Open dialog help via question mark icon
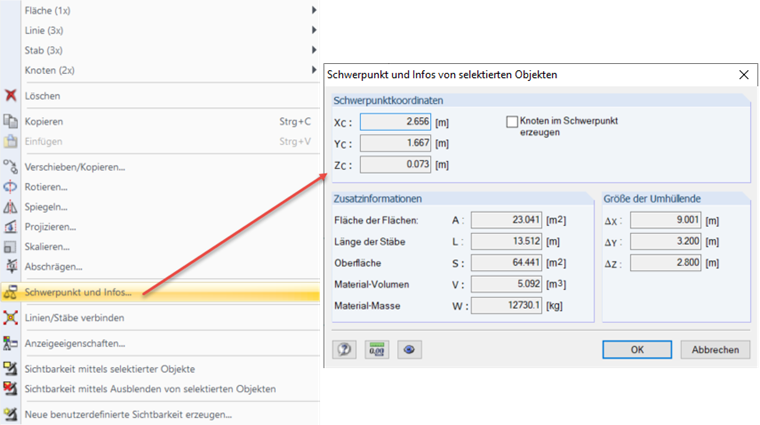The height and width of the screenshot is (425, 760). click(344, 349)
